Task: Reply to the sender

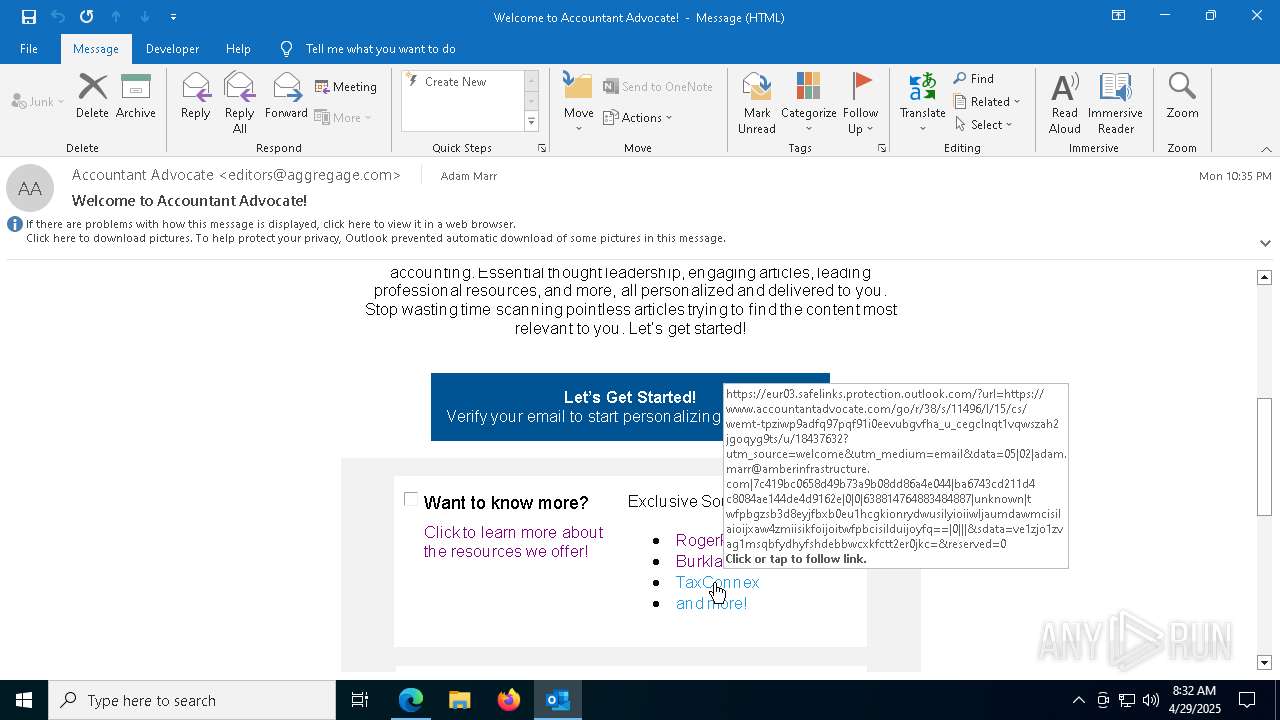Action: (196, 96)
